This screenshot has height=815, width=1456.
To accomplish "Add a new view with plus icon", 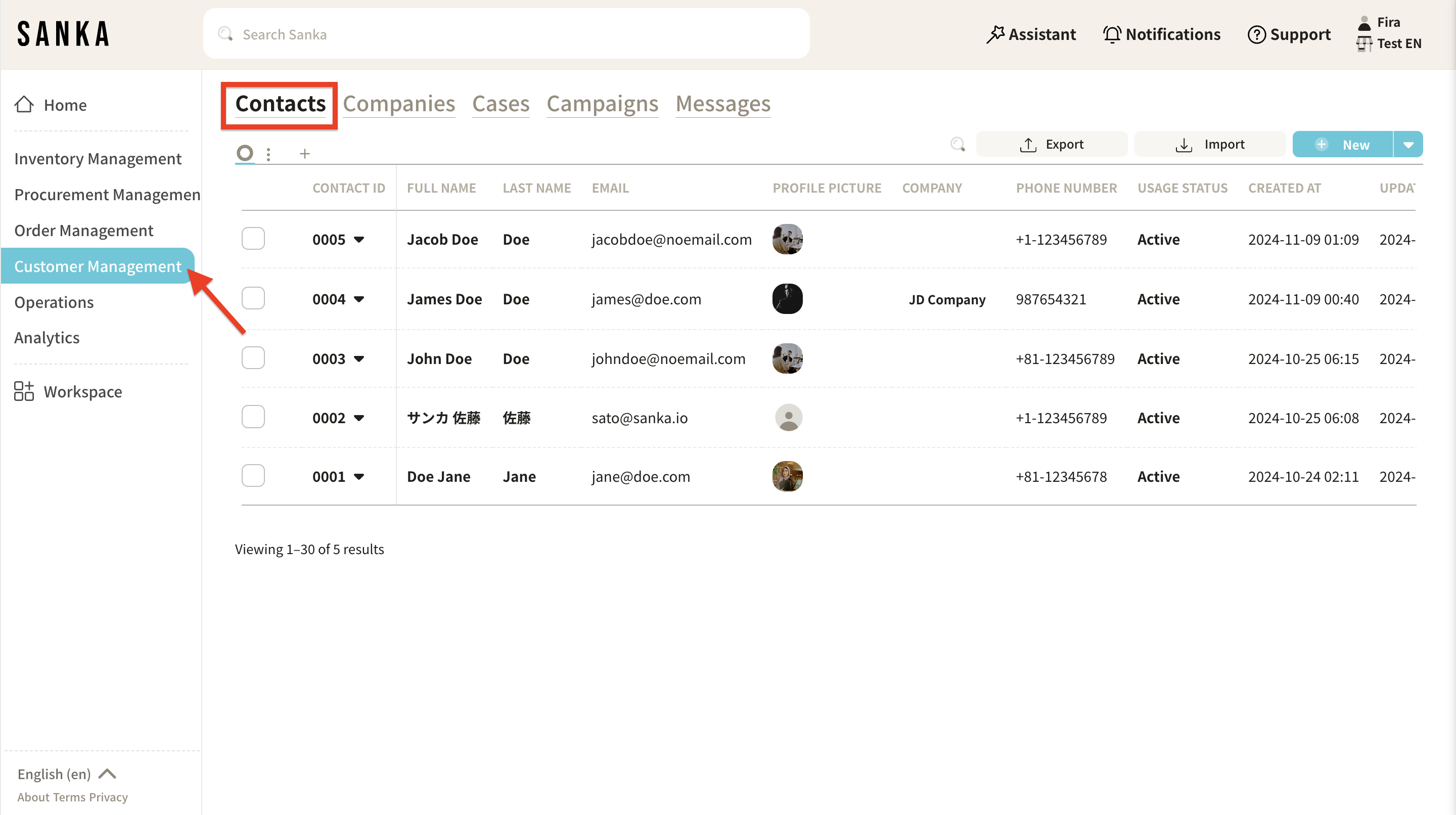I will click(305, 154).
